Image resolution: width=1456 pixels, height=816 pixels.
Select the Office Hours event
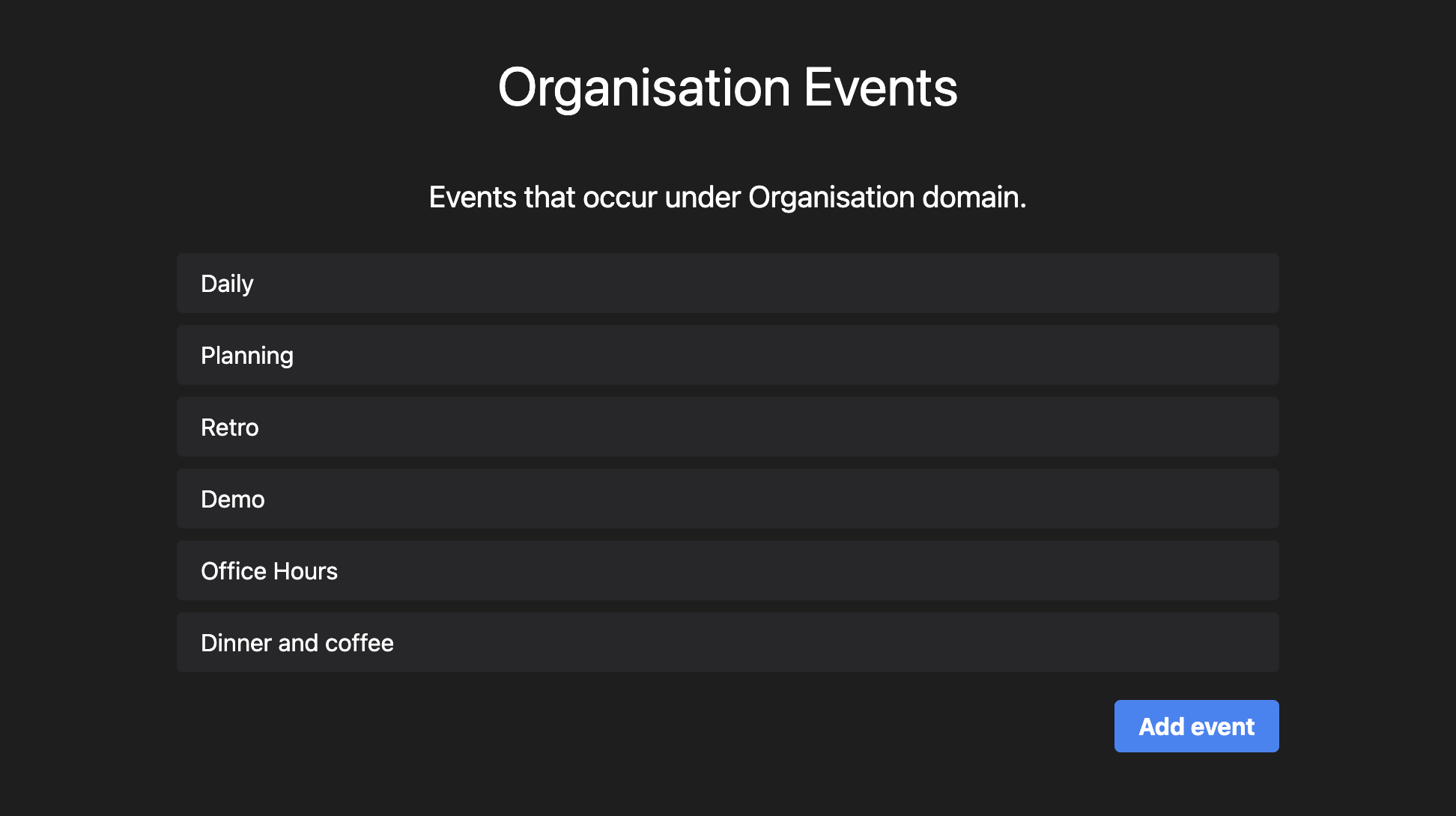(728, 570)
